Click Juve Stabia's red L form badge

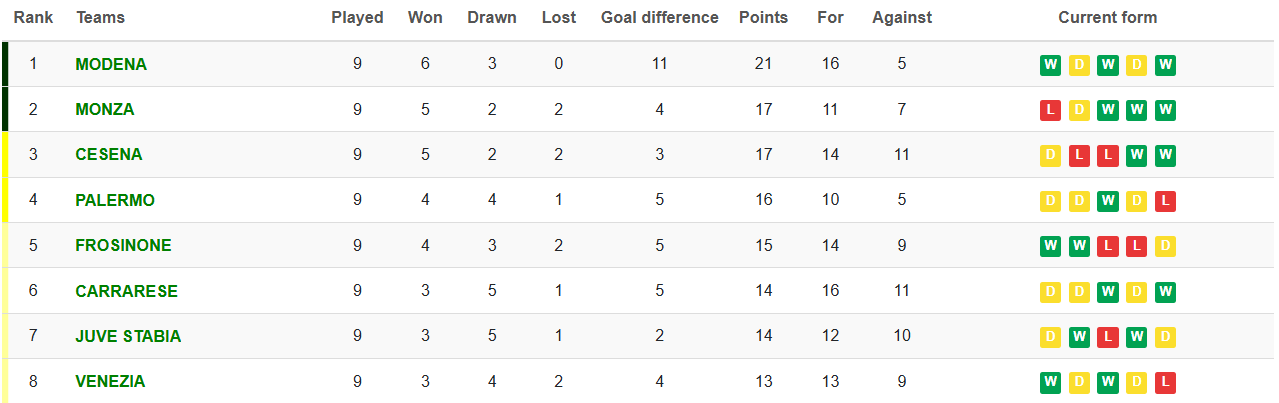1107,337
